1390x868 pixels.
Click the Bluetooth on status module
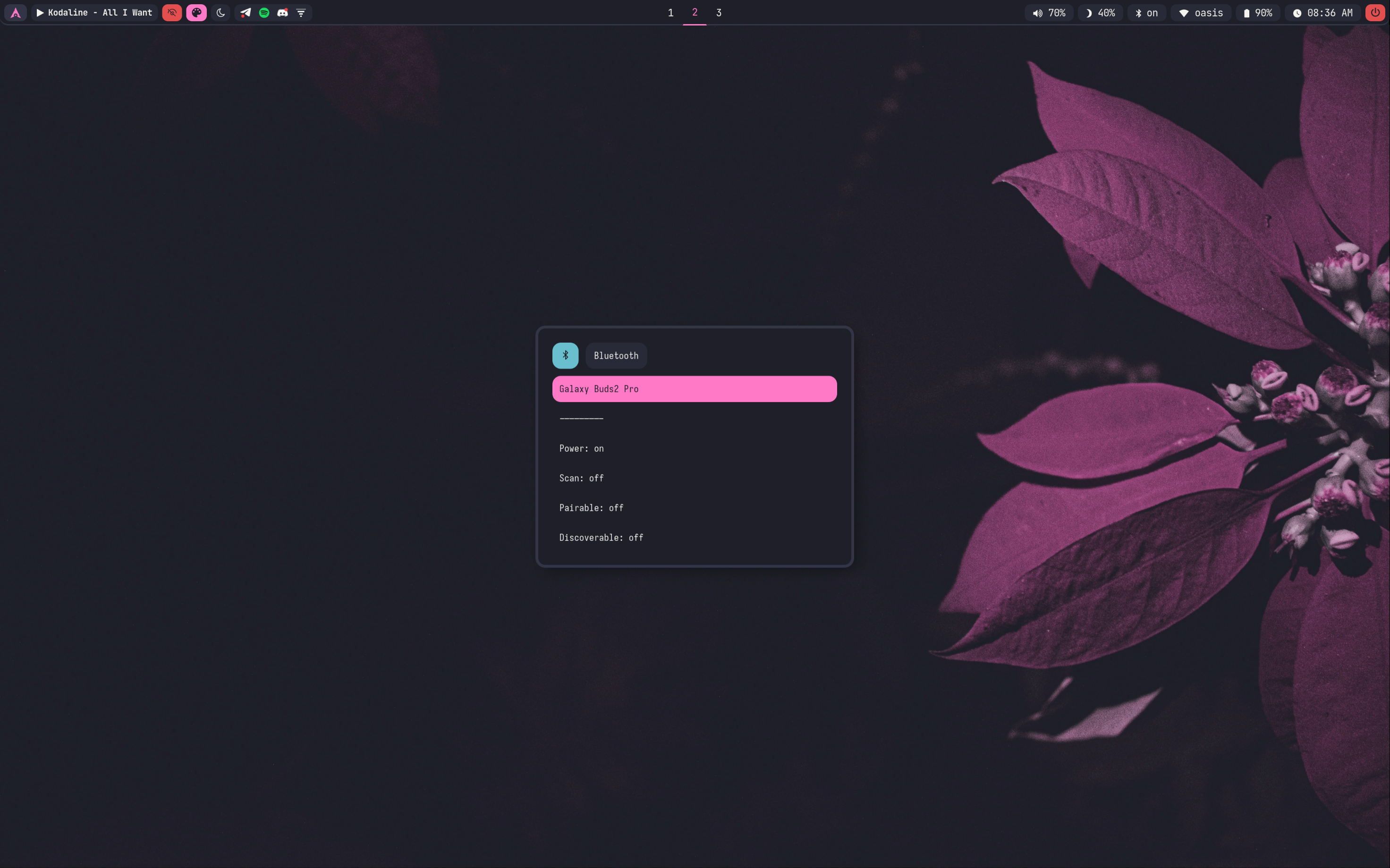point(1146,13)
